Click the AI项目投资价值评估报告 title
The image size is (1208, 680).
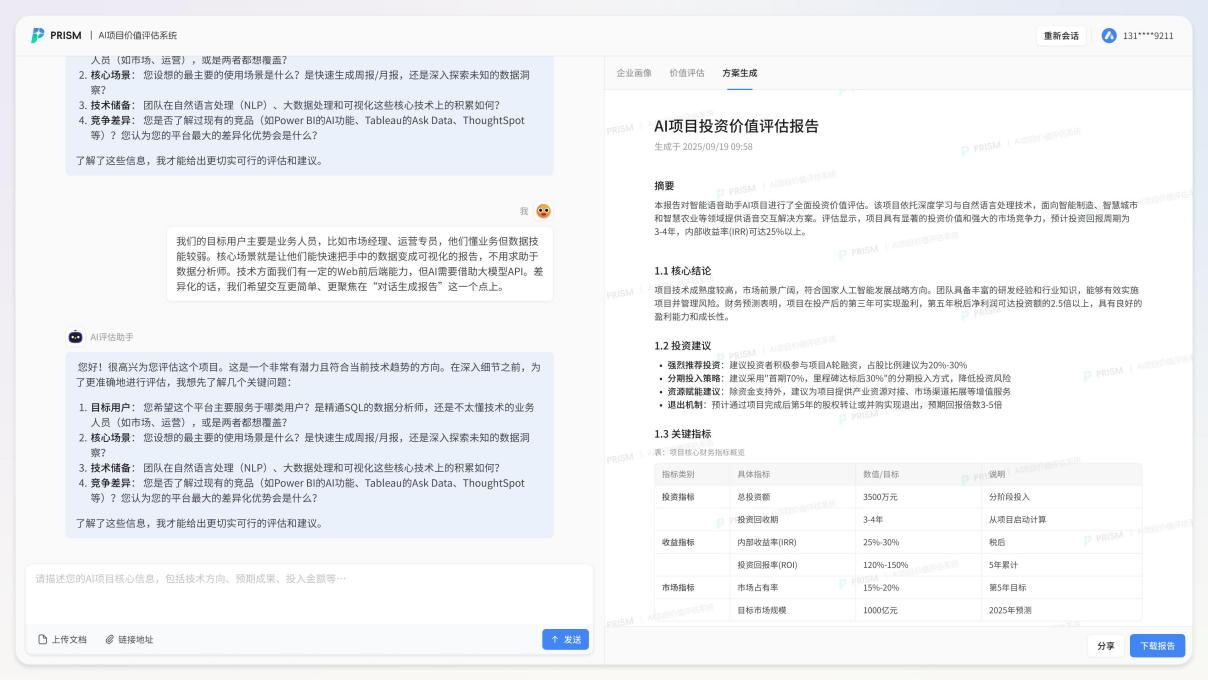pyautogui.click(x=736, y=126)
